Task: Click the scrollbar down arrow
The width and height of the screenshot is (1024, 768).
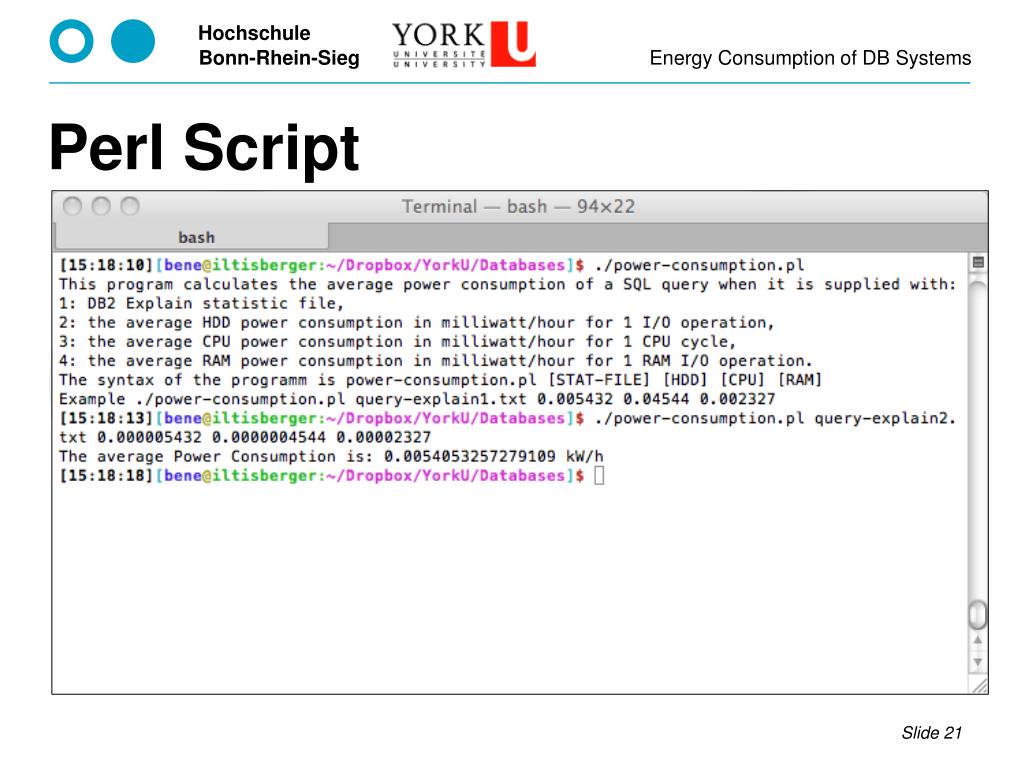Action: [977, 662]
